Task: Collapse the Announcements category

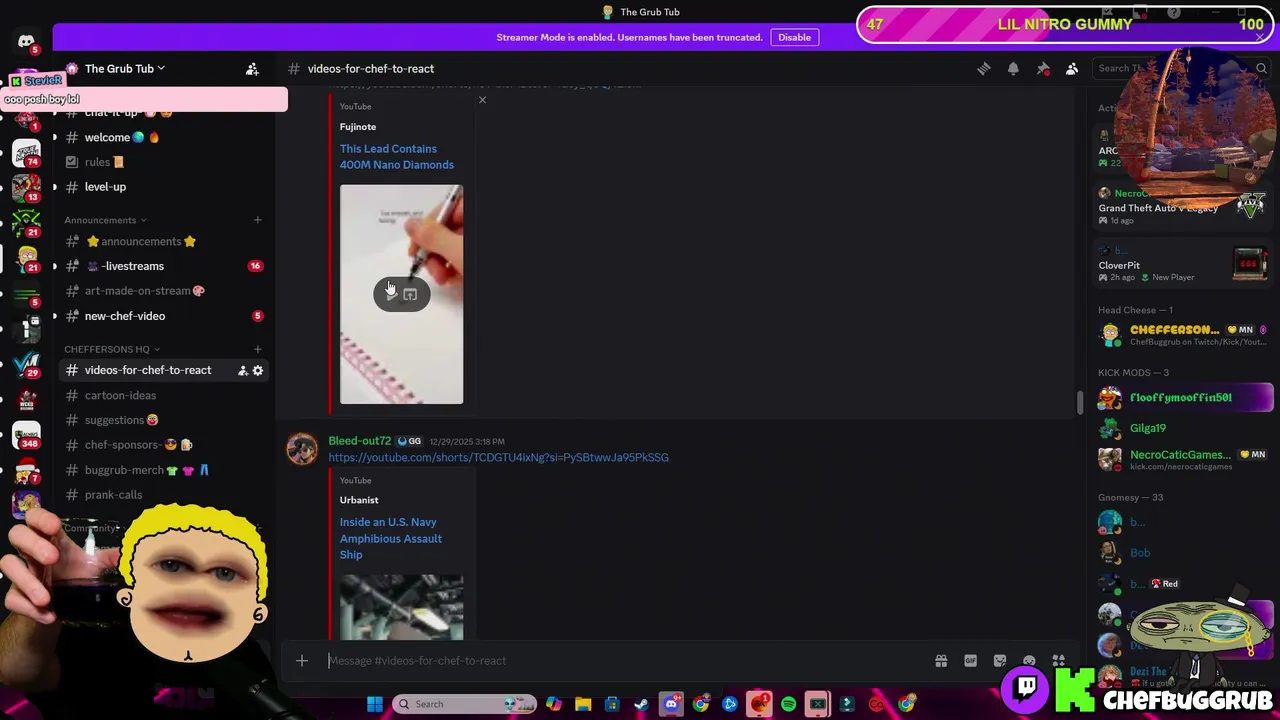Action: coord(105,220)
